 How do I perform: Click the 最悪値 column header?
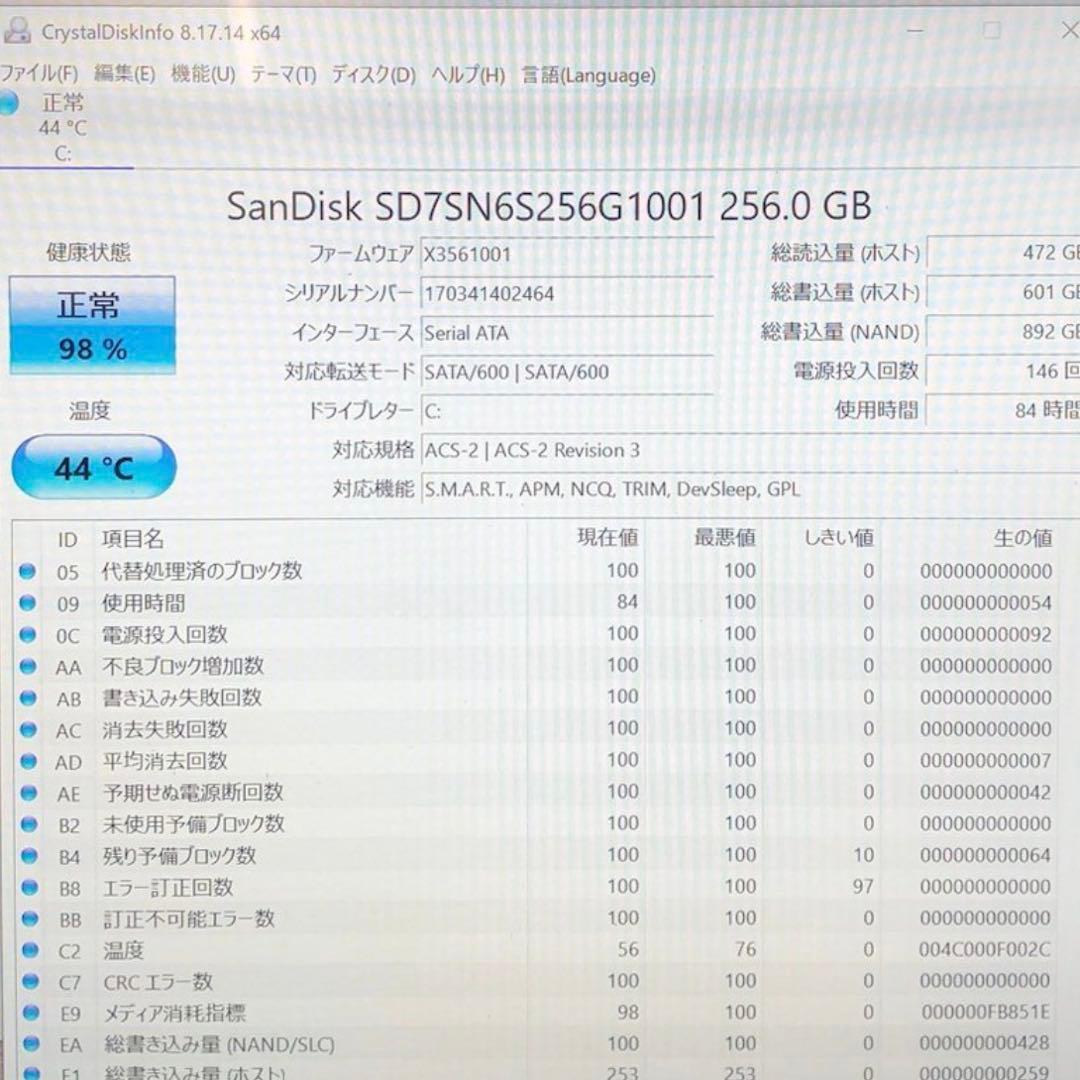pos(725,537)
